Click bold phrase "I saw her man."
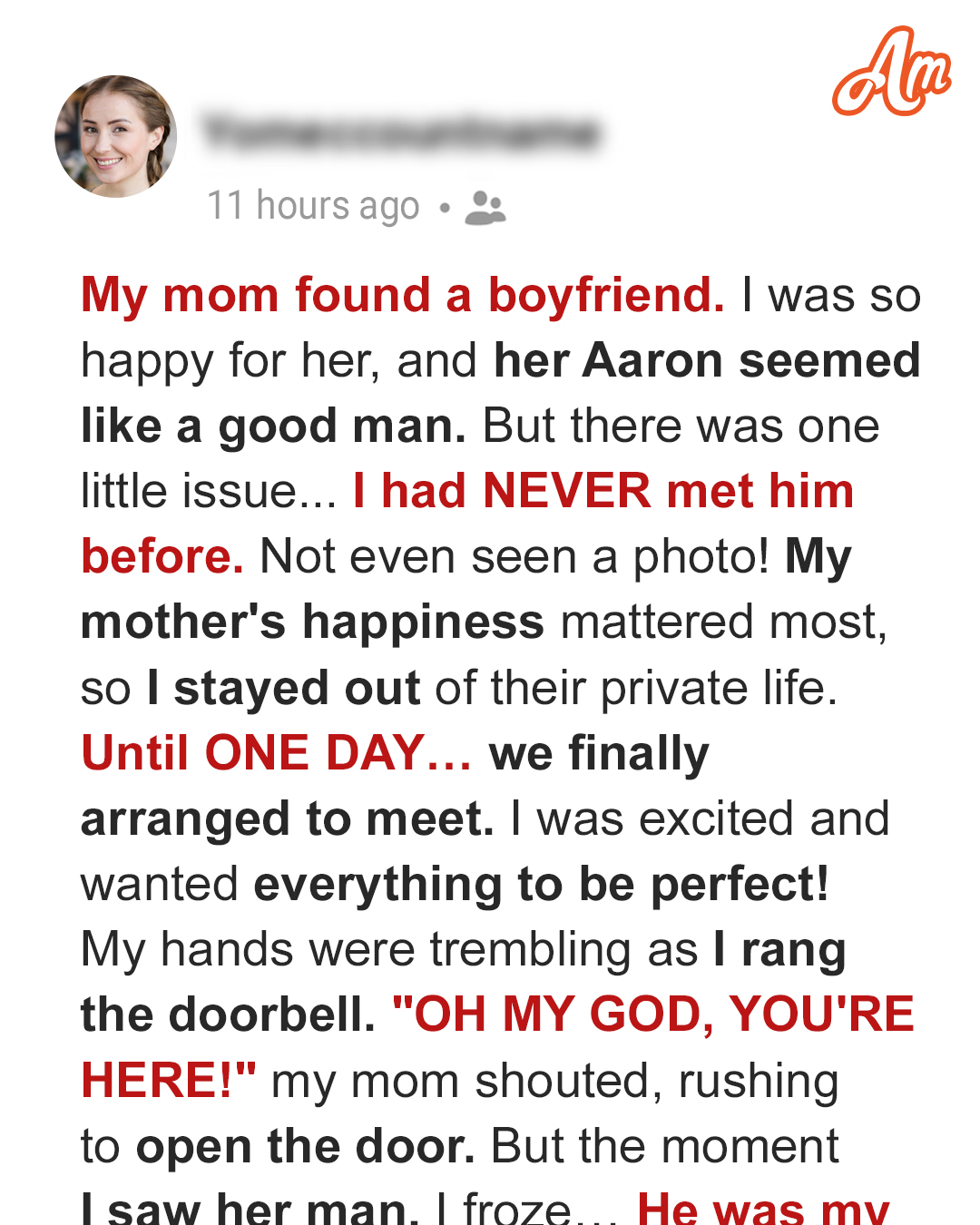 pos(250,1209)
